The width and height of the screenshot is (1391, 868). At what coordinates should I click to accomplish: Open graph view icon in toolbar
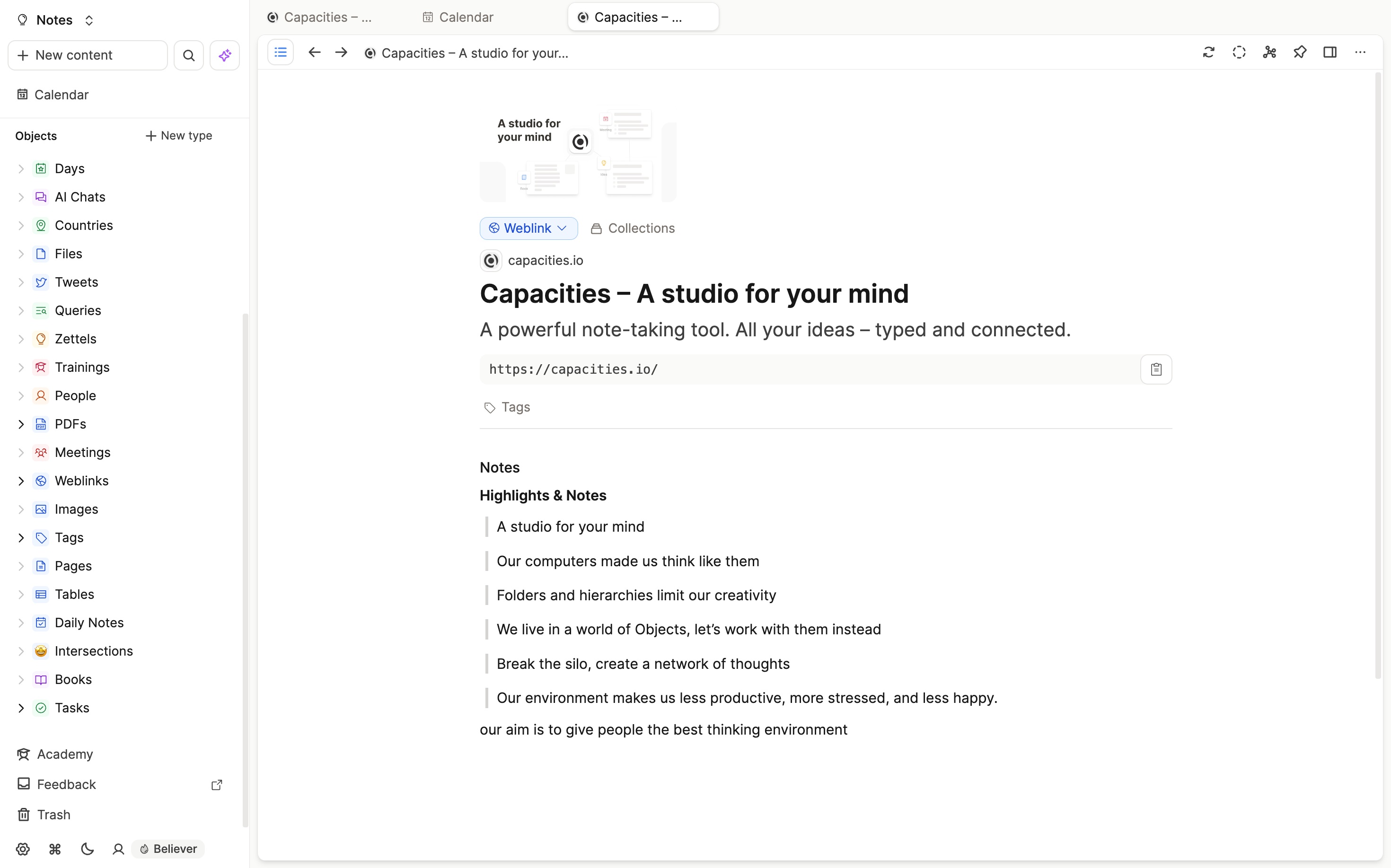point(1269,52)
